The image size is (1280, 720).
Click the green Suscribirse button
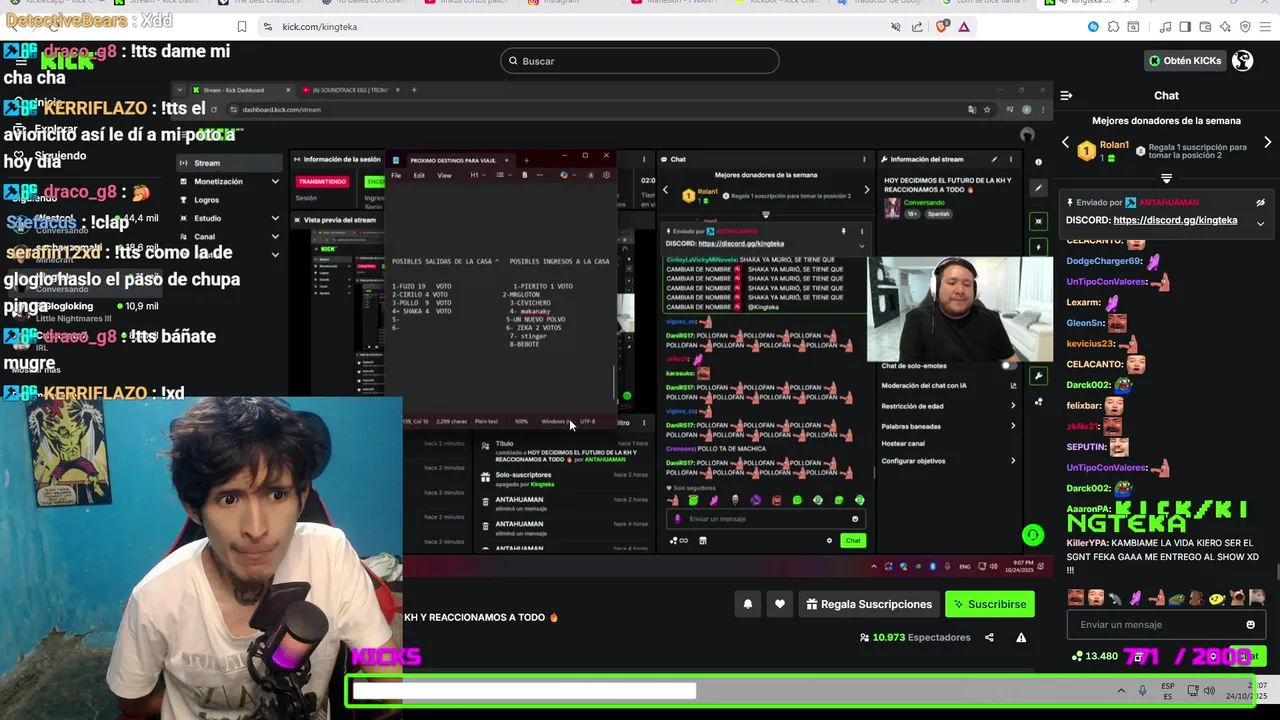990,604
